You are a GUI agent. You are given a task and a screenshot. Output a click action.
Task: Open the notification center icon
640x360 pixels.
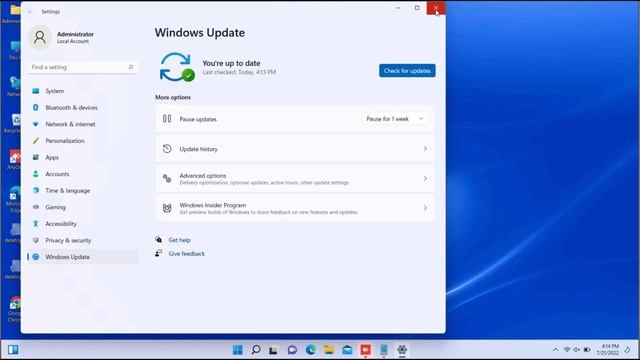tap(627, 350)
